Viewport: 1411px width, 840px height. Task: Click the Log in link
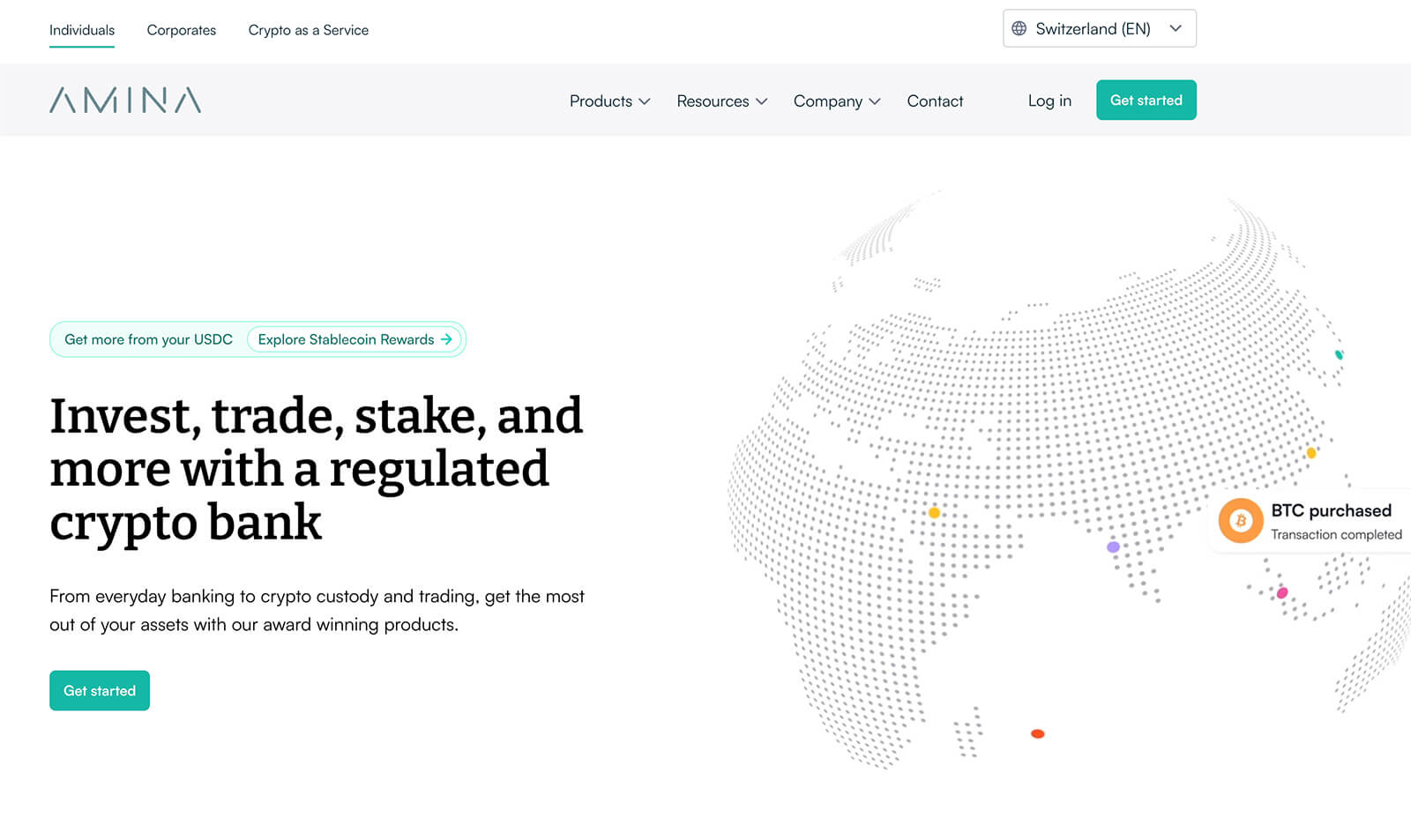1049,100
